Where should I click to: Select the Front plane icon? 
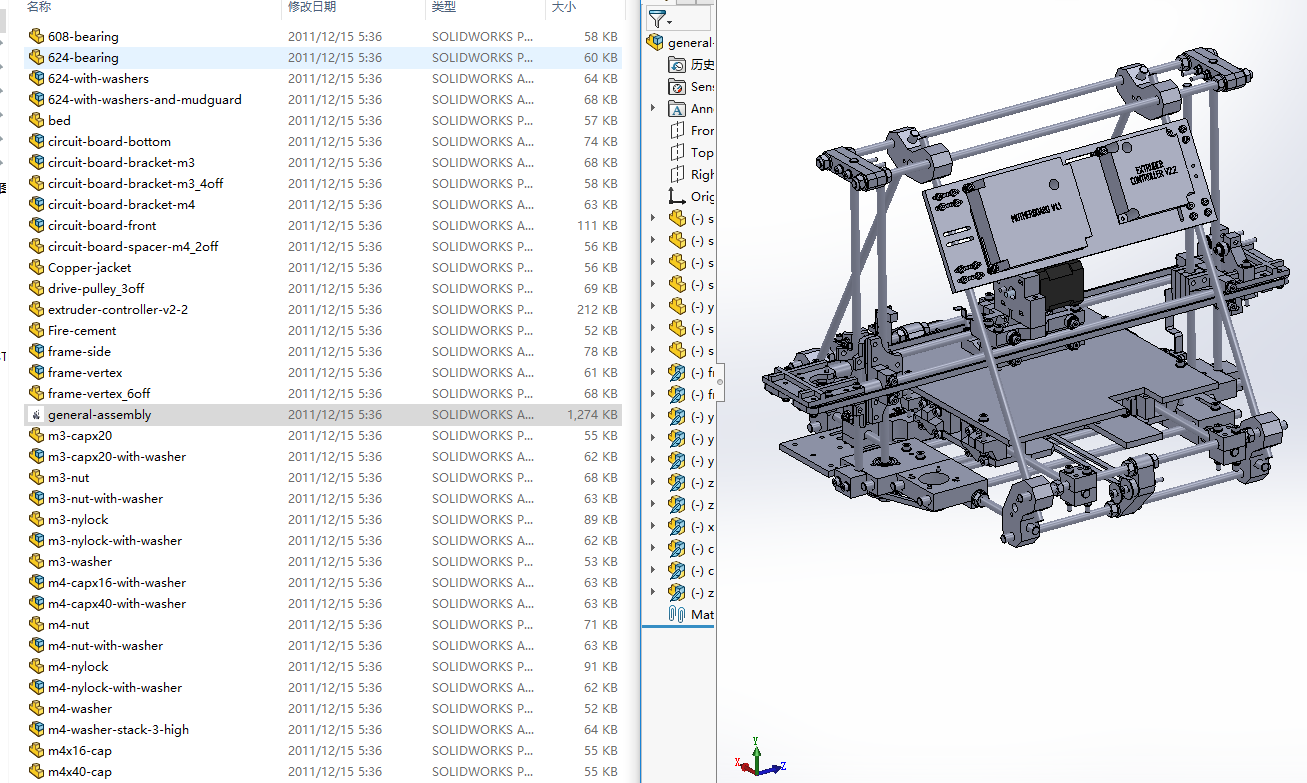(678, 130)
